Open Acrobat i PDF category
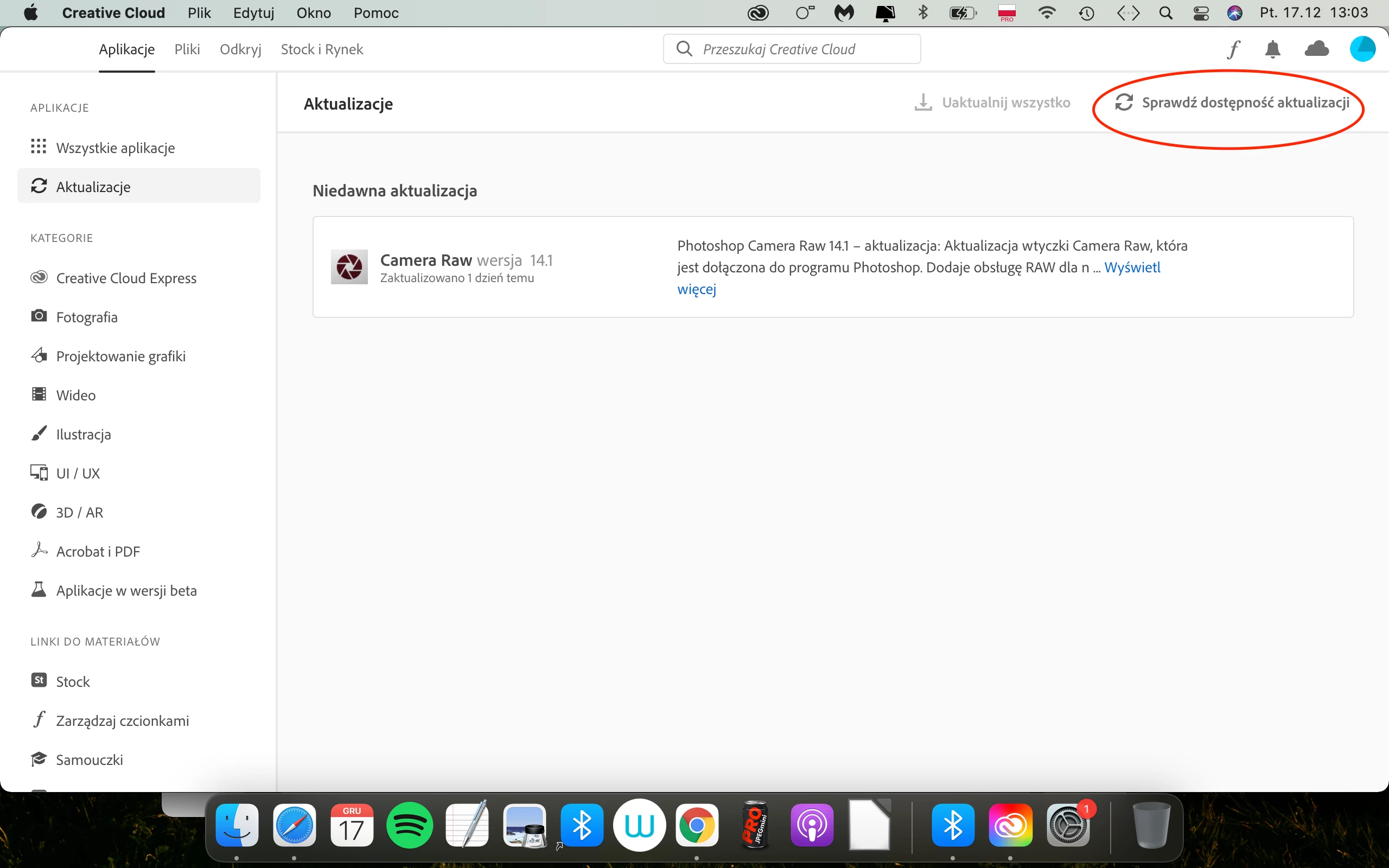 tap(98, 551)
